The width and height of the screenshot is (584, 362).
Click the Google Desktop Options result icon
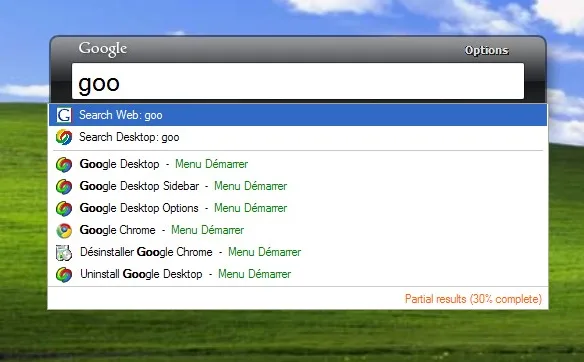64,208
